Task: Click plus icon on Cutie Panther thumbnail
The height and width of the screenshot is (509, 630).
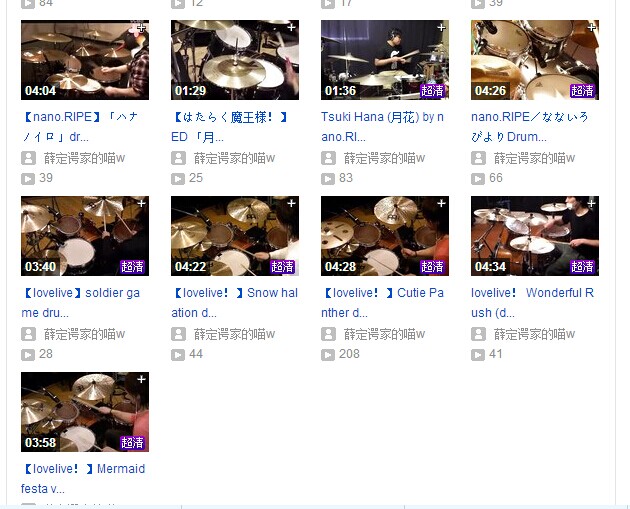Action: (x=441, y=203)
